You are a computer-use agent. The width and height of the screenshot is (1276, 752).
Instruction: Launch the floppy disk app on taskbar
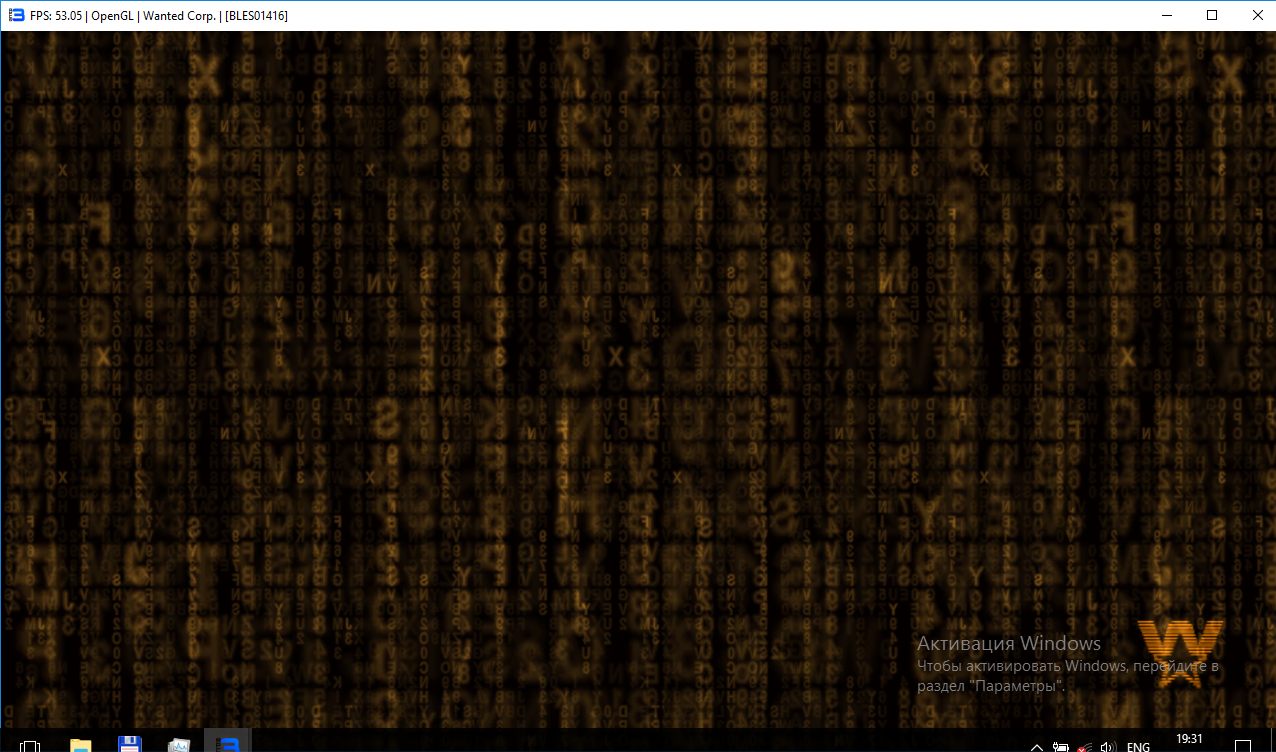pos(129,745)
